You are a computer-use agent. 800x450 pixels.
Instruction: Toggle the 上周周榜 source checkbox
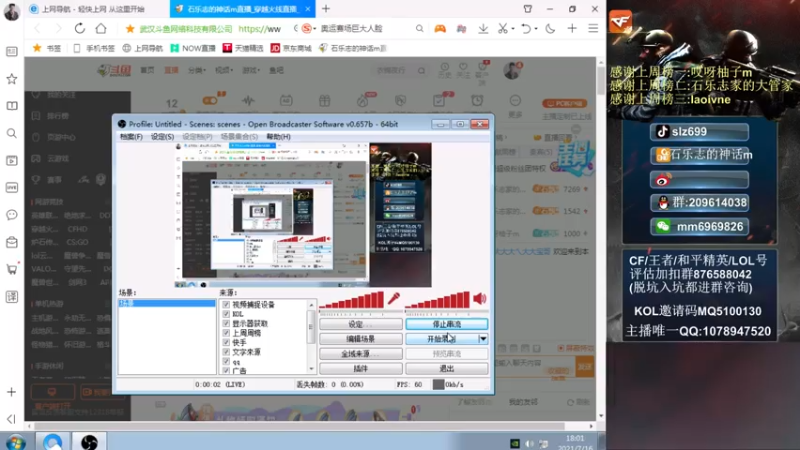tap(226, 333)
